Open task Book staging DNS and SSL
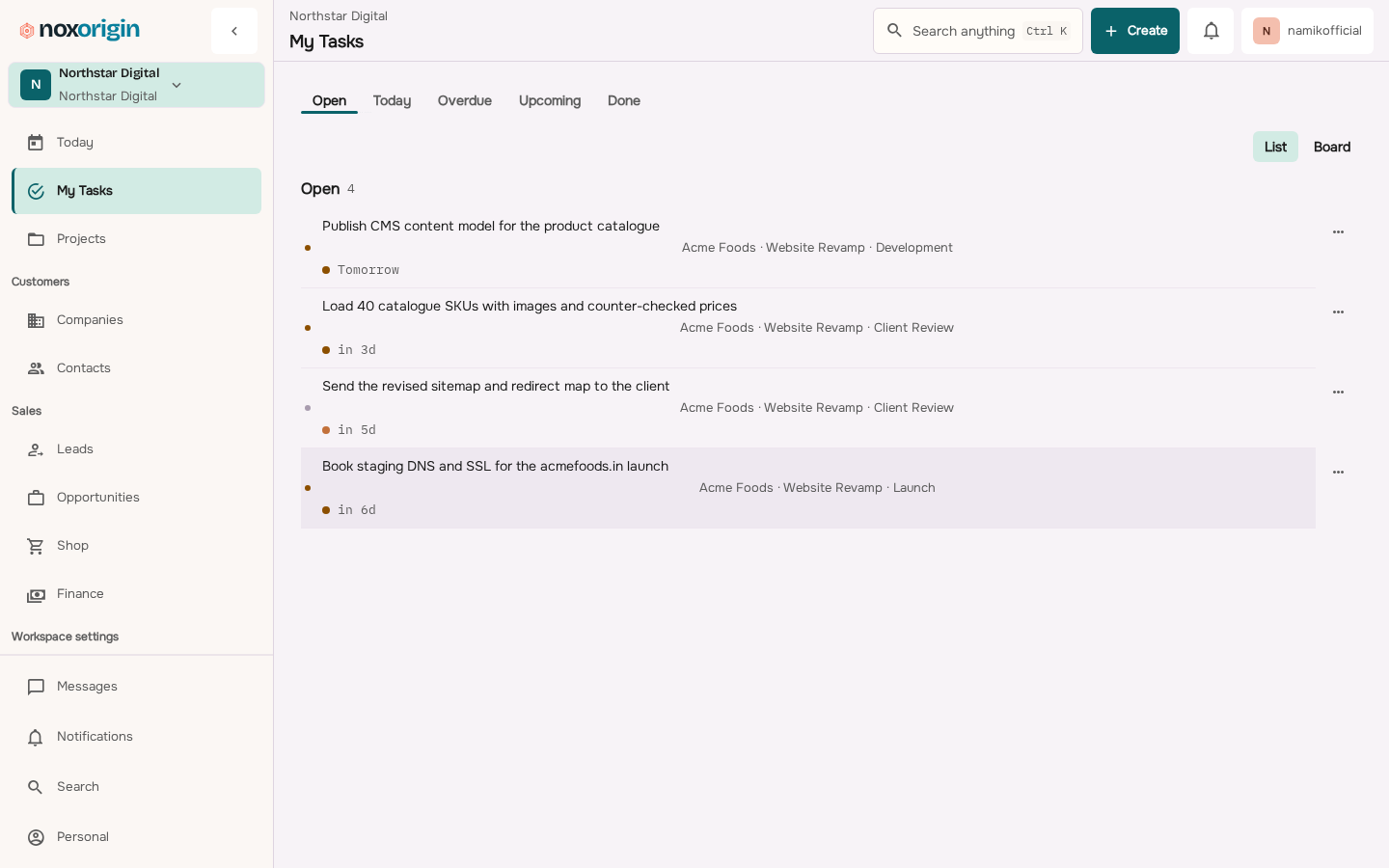This screenshot has height=868, width=1389. pyautogui.click(x=495, y=466)
